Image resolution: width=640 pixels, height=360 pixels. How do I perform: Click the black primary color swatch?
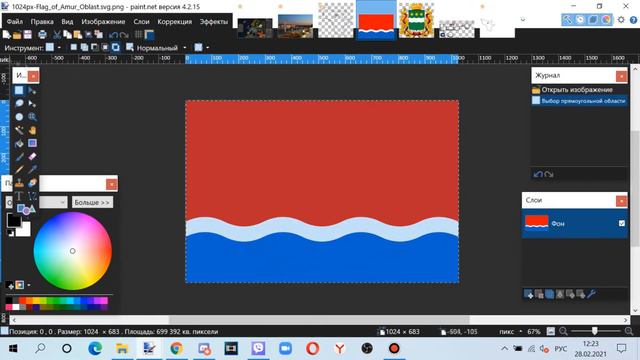tap(14, 220)
